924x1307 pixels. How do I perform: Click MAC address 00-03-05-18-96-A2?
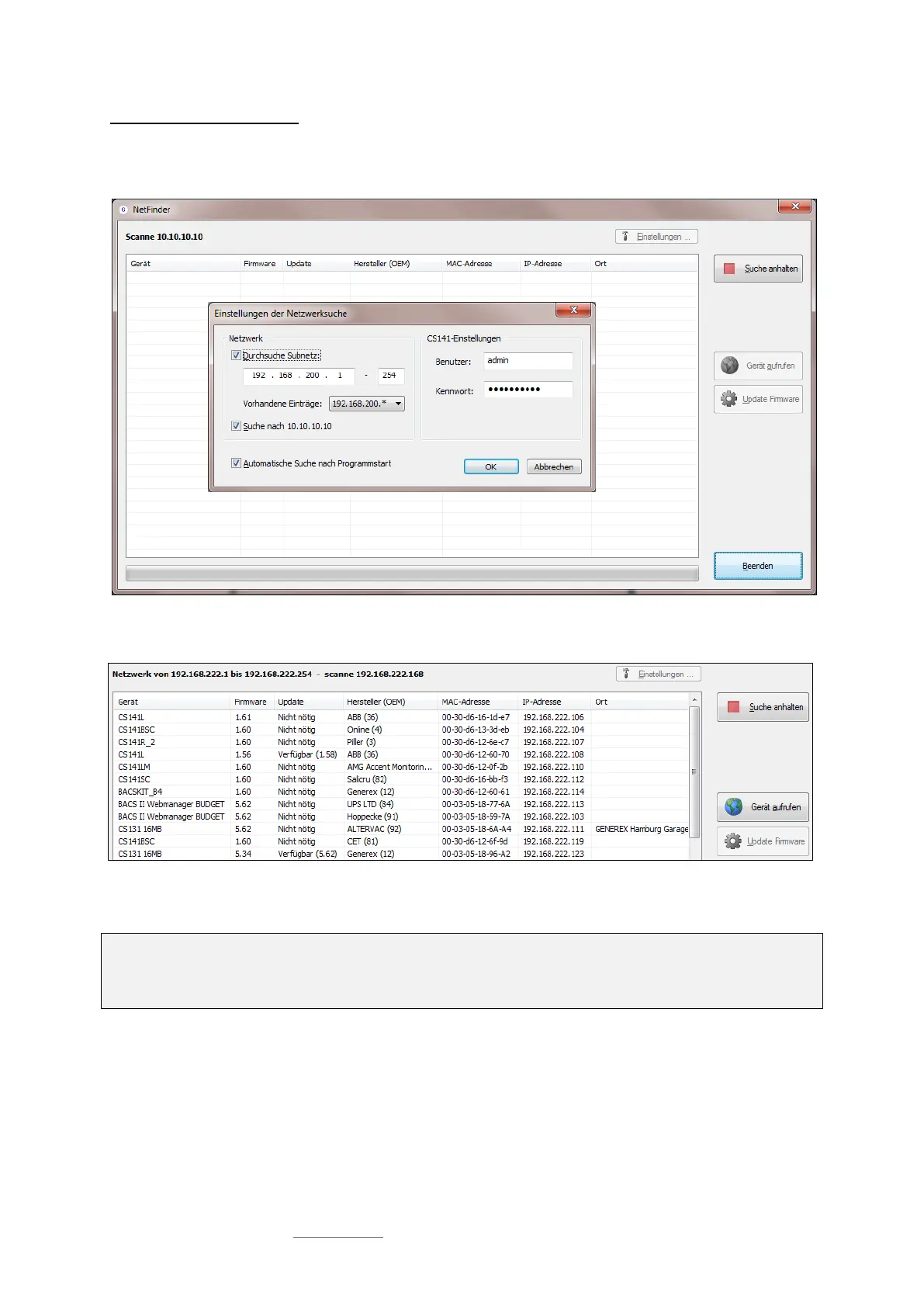(476, 854)
